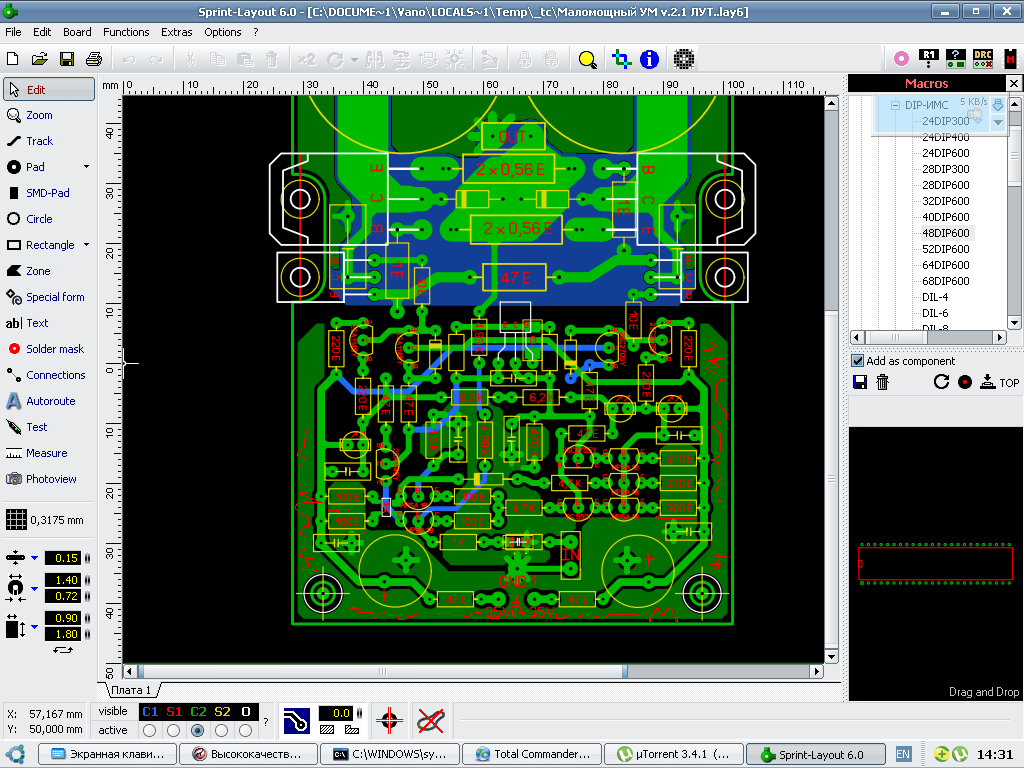Select the 48DIP600 macro
Image resolution: width=1024 pixels, height=768 pixels.
(946, 233)
